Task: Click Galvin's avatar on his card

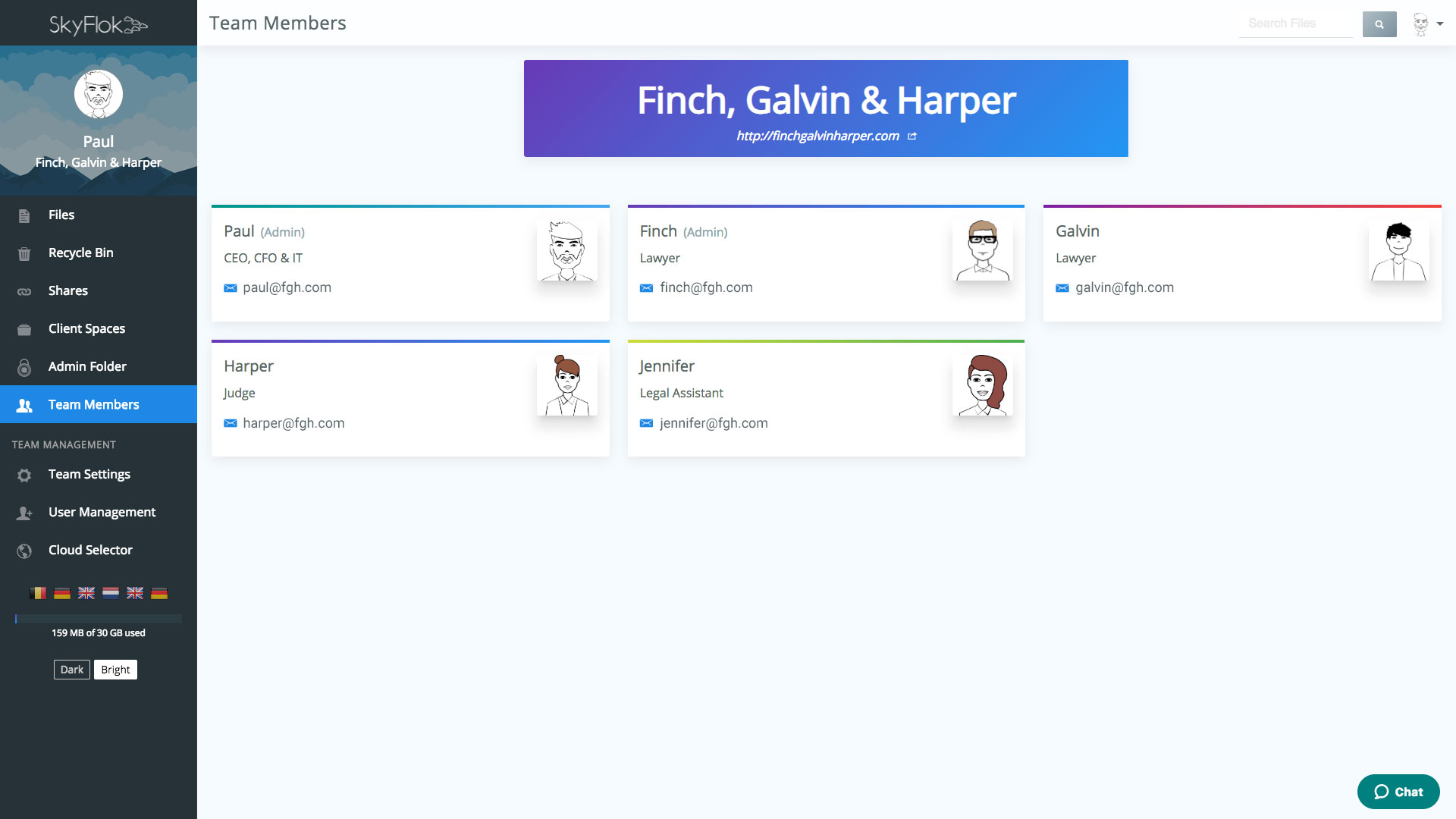Action: coord(1399,250)
